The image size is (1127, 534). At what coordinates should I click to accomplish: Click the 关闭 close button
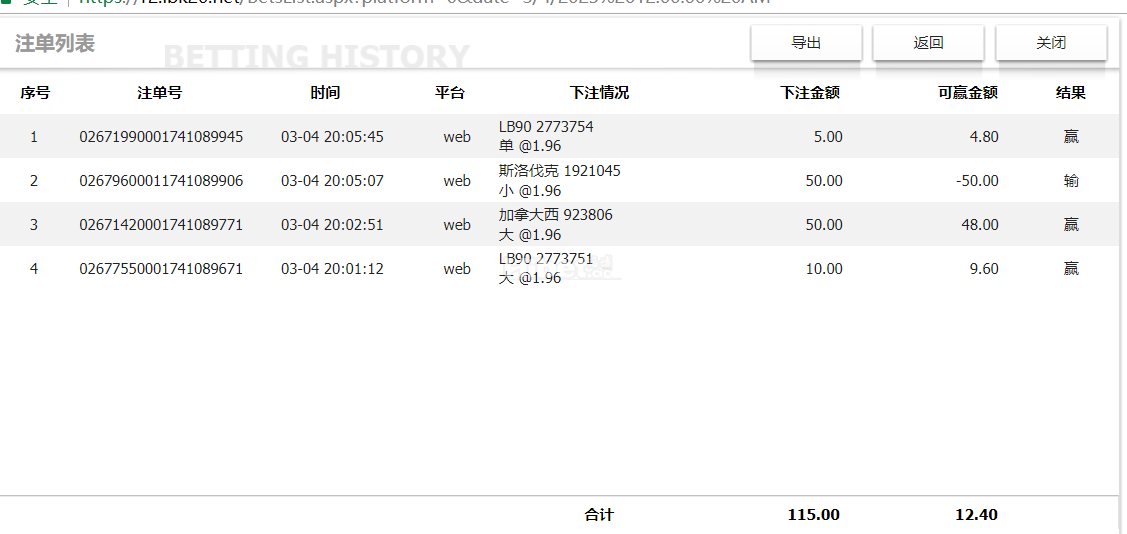point(1051,43)
